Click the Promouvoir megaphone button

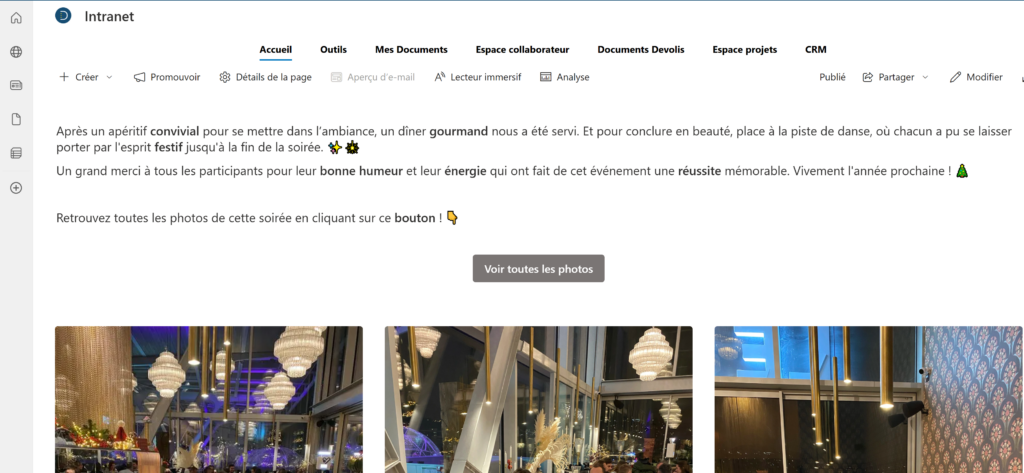click(x=167, y=77)
